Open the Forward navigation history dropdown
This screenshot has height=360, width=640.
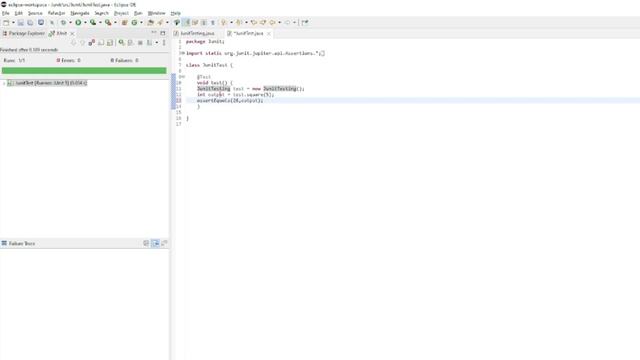click(x=294, y=22)
